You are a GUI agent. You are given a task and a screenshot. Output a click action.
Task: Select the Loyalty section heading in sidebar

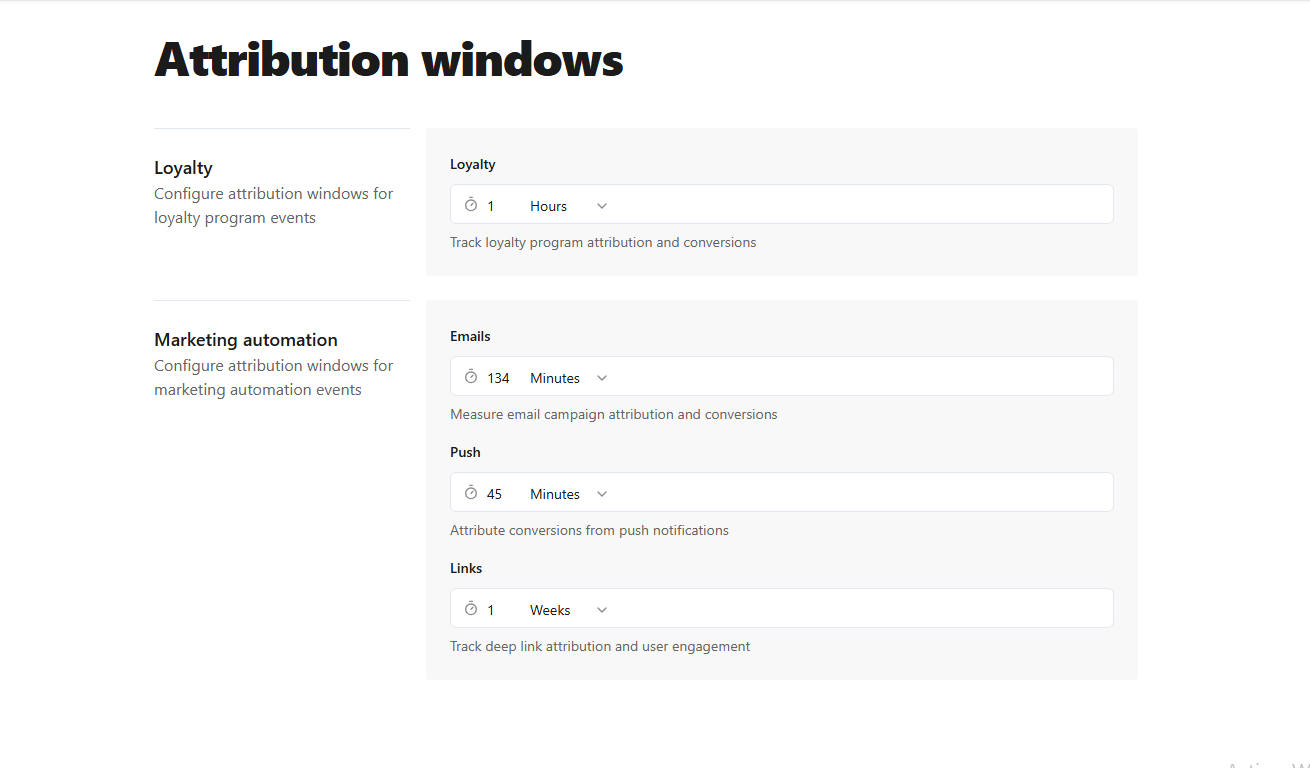pyautogui.click(x=183, y=167)
